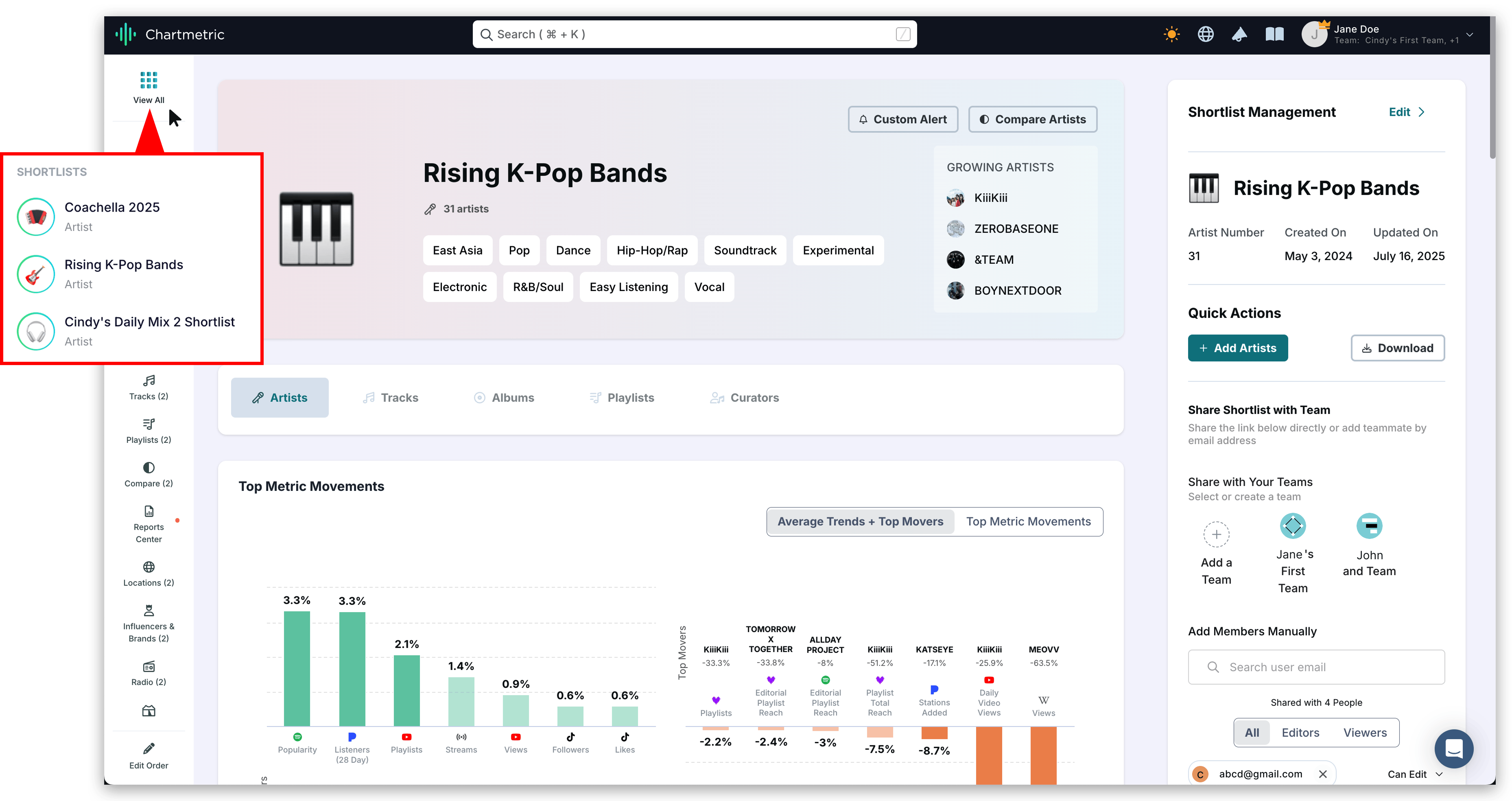Click the Compare Artists button
The image size is (1512, 801).
pos(1032,119)
